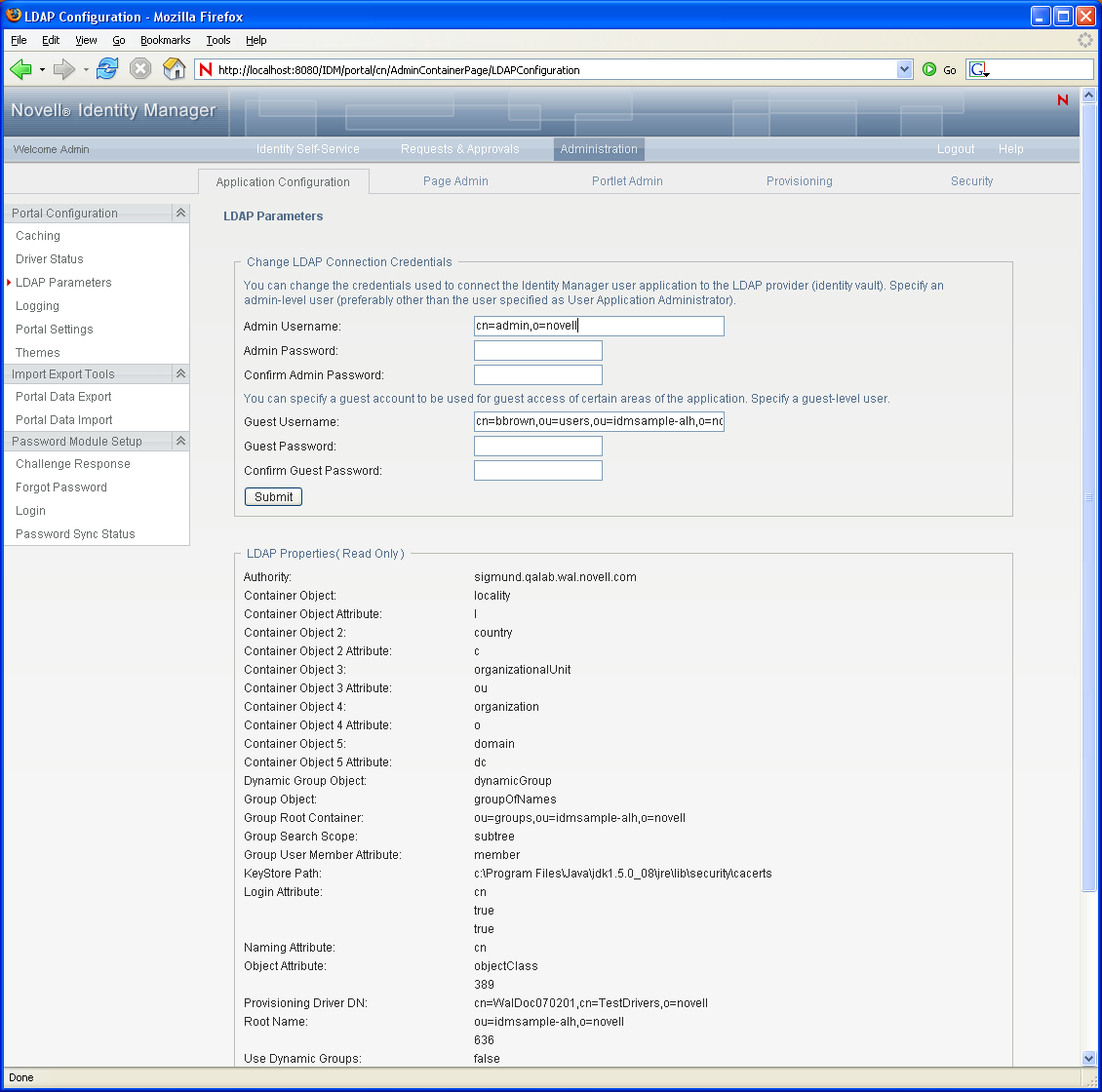Collapse the Password Module Setup section
Image resolution: width=1102 pixels, height=1092 pixels.
point(180,441)
